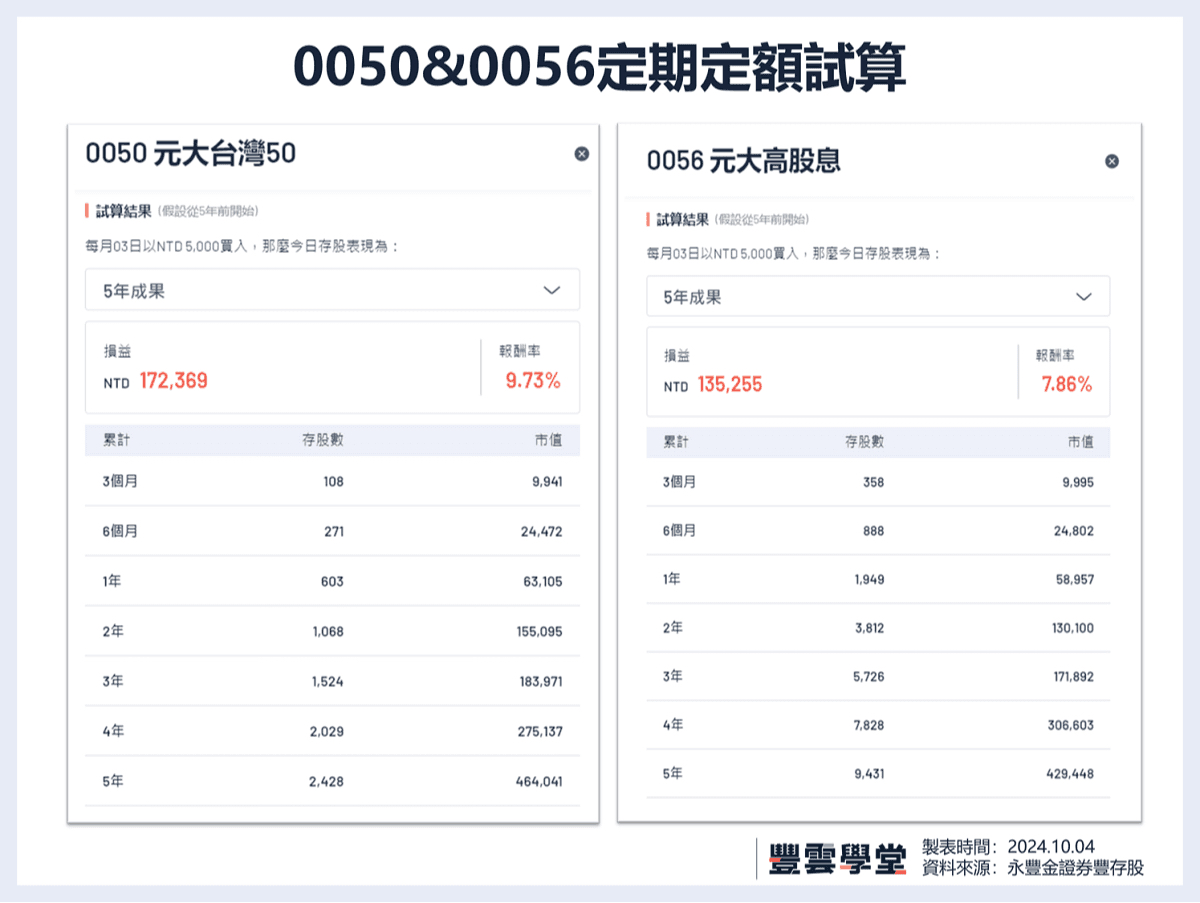Click share count 5,726 in 0056 table
Screen dimensions: 1200x903
pyautogui.click(x=868, y=676)
